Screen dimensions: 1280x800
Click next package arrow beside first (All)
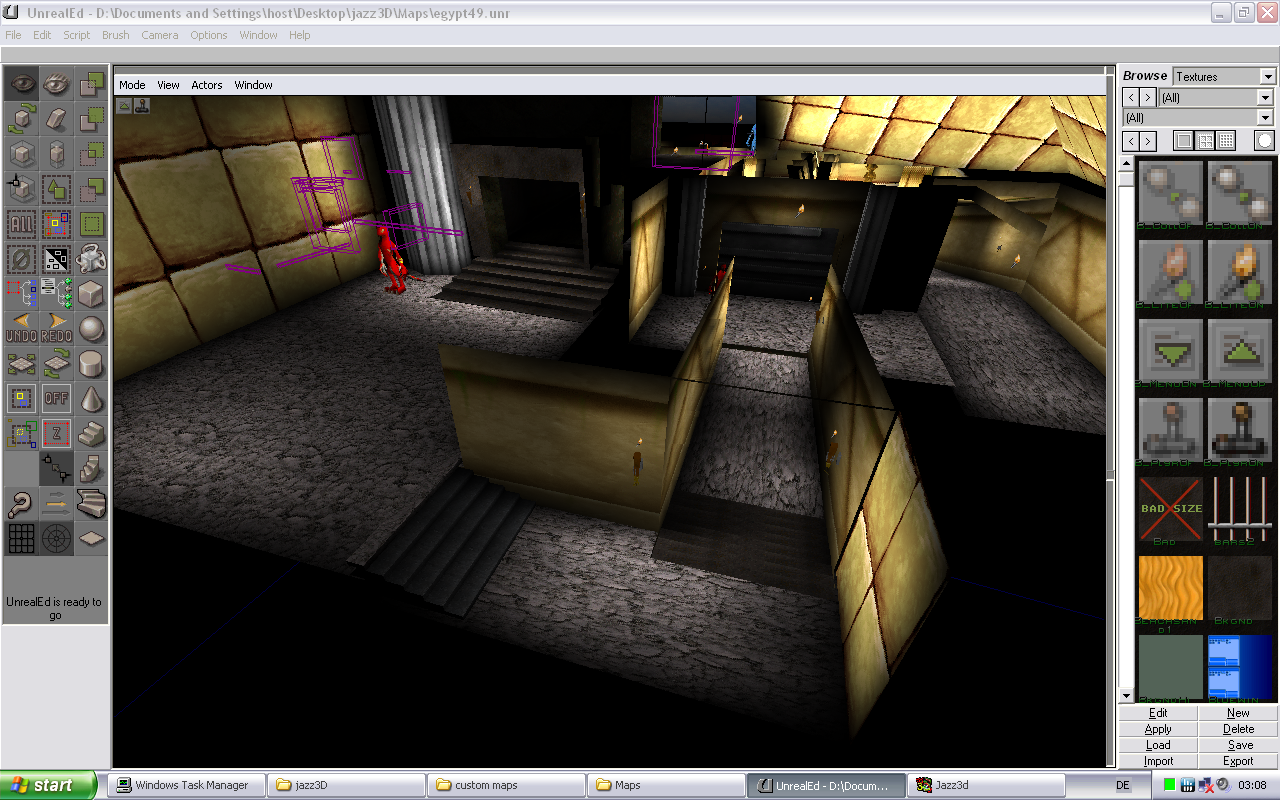(x=1148, y=97)
